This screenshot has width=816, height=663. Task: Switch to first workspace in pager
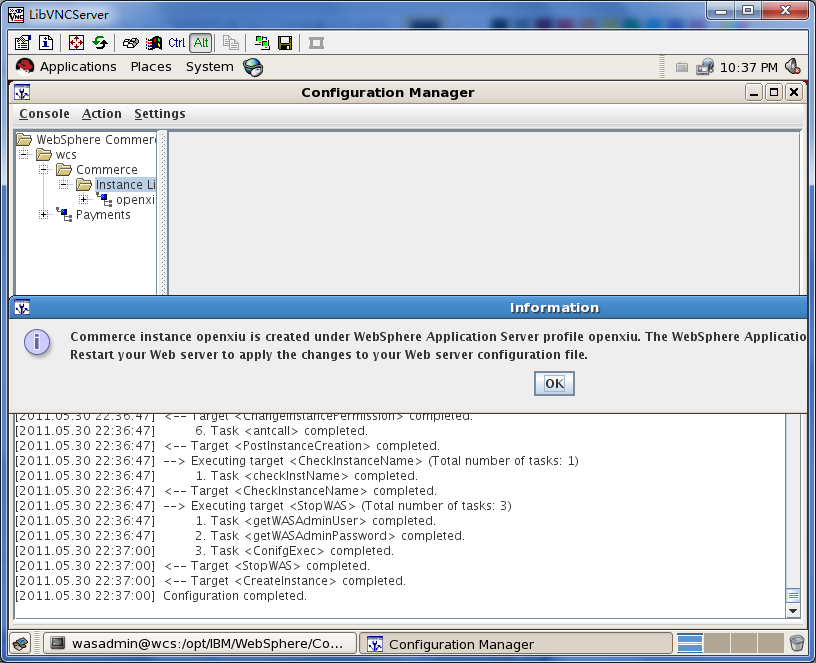tap(690, 643)
